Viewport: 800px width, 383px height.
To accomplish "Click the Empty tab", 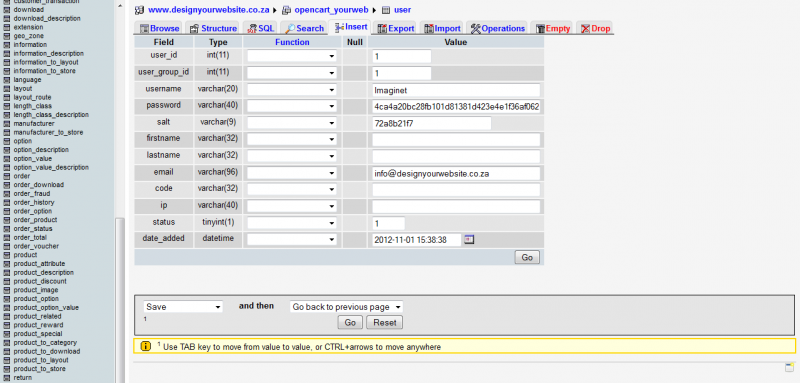I will click(553, 28).
